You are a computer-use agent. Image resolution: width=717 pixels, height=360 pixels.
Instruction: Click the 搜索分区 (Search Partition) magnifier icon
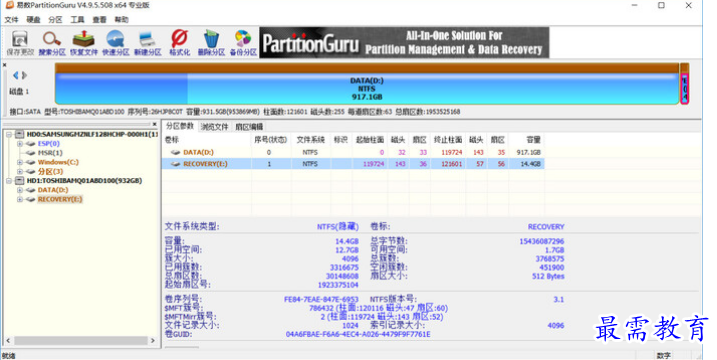coord(52,39)
